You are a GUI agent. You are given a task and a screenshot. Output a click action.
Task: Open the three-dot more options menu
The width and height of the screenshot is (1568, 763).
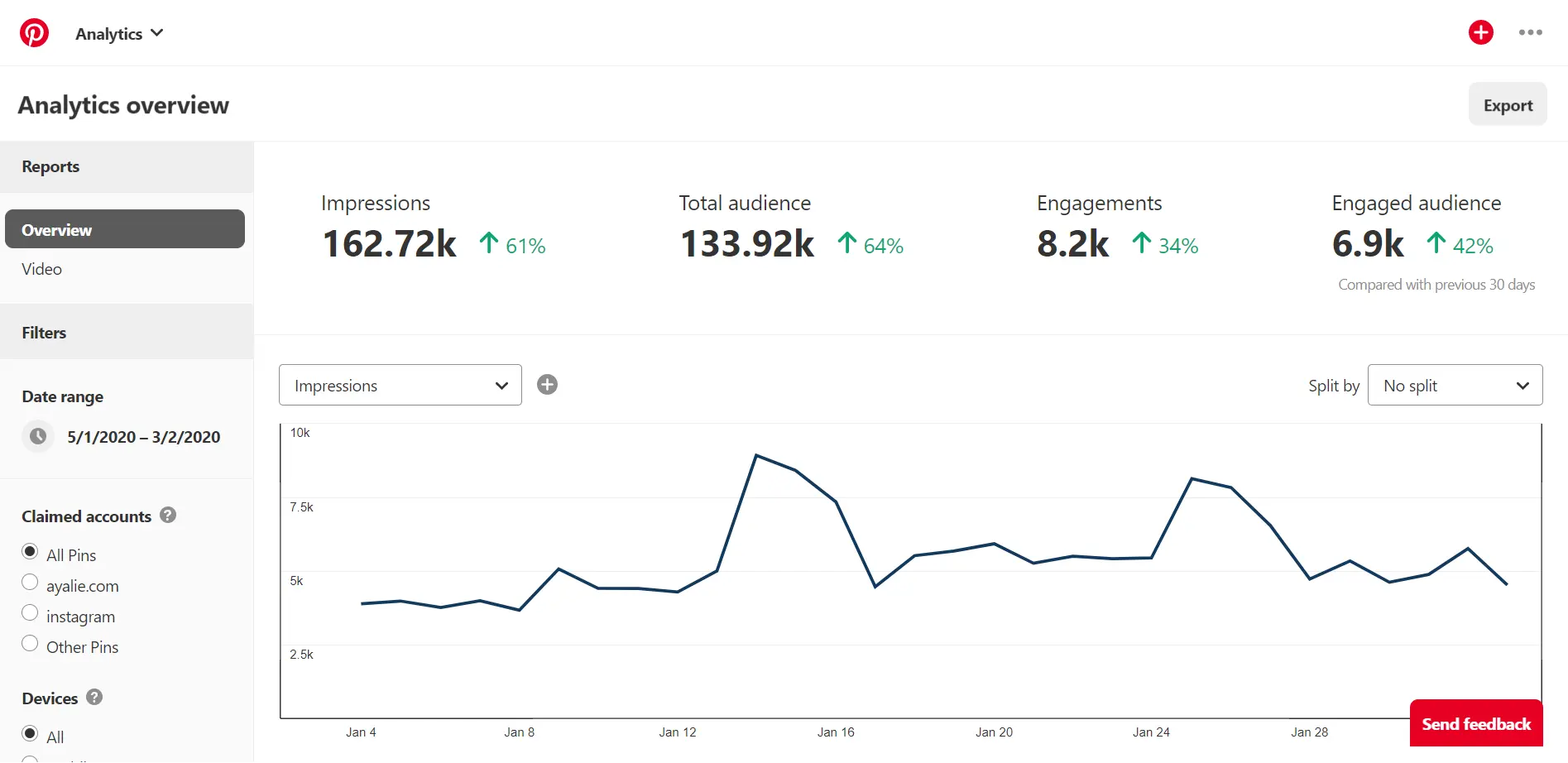[1530, 32]
